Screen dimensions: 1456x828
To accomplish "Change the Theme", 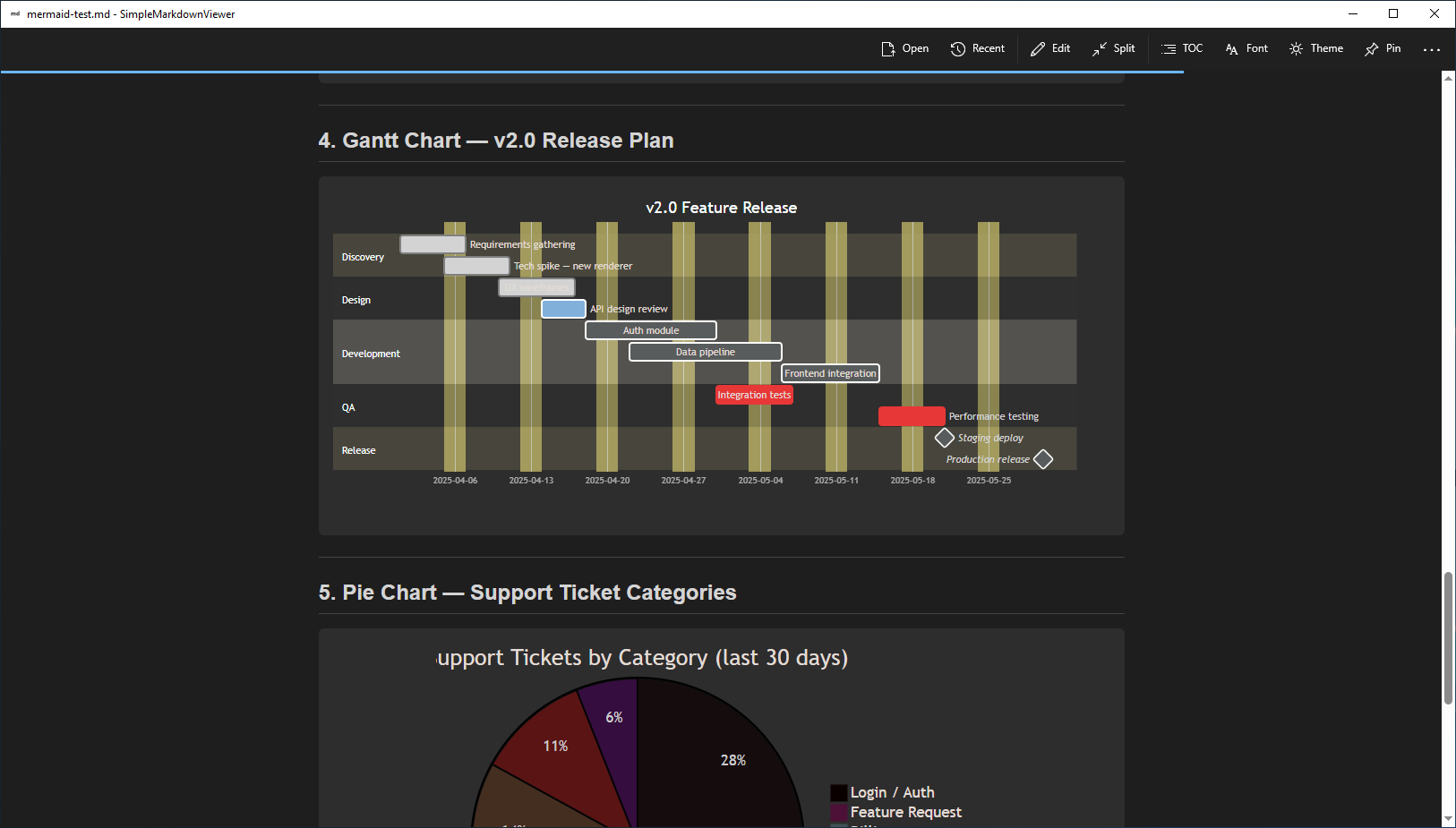I will point(1316,49).
